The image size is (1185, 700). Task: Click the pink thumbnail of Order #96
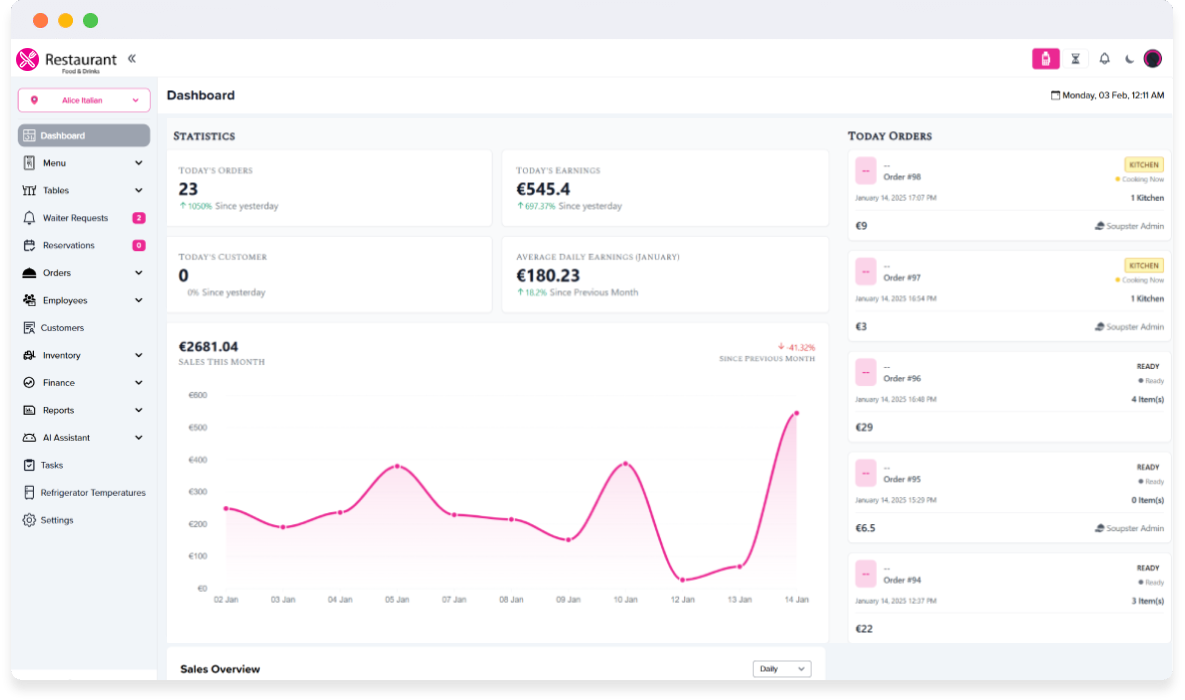point(866,372)
